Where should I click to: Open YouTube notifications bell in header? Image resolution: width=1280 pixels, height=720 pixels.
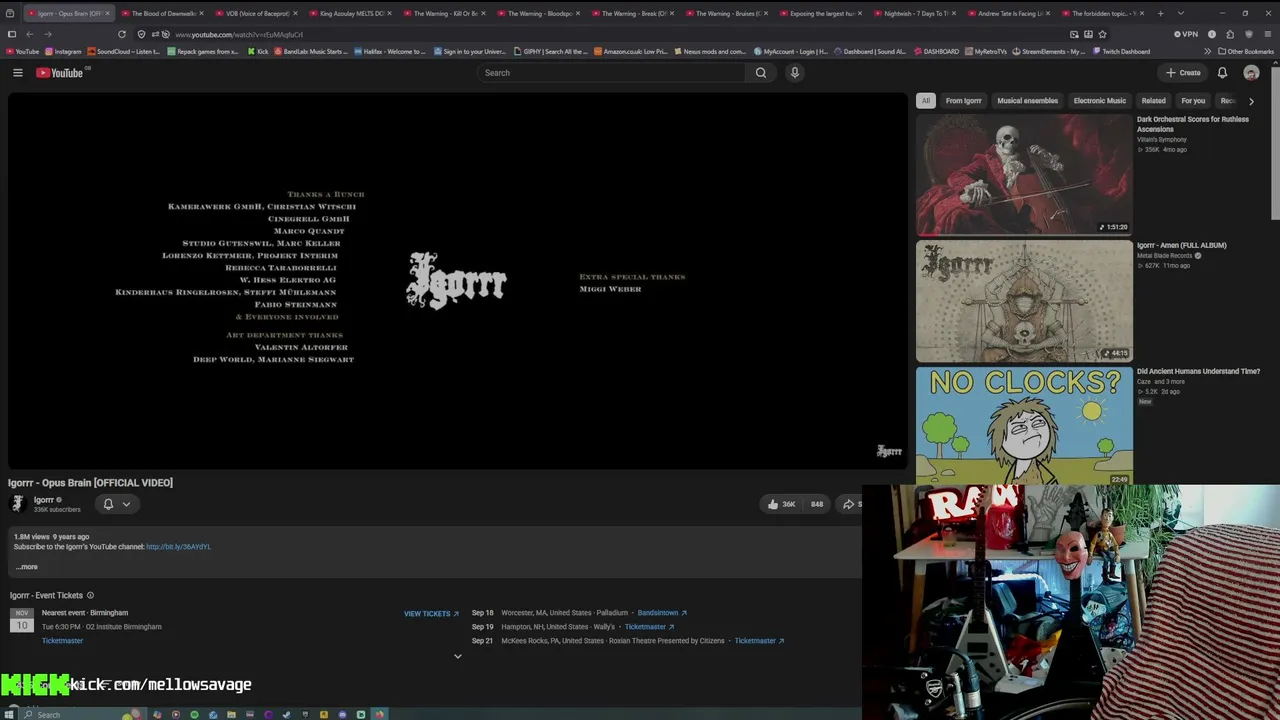click(x=1222, y=72)
